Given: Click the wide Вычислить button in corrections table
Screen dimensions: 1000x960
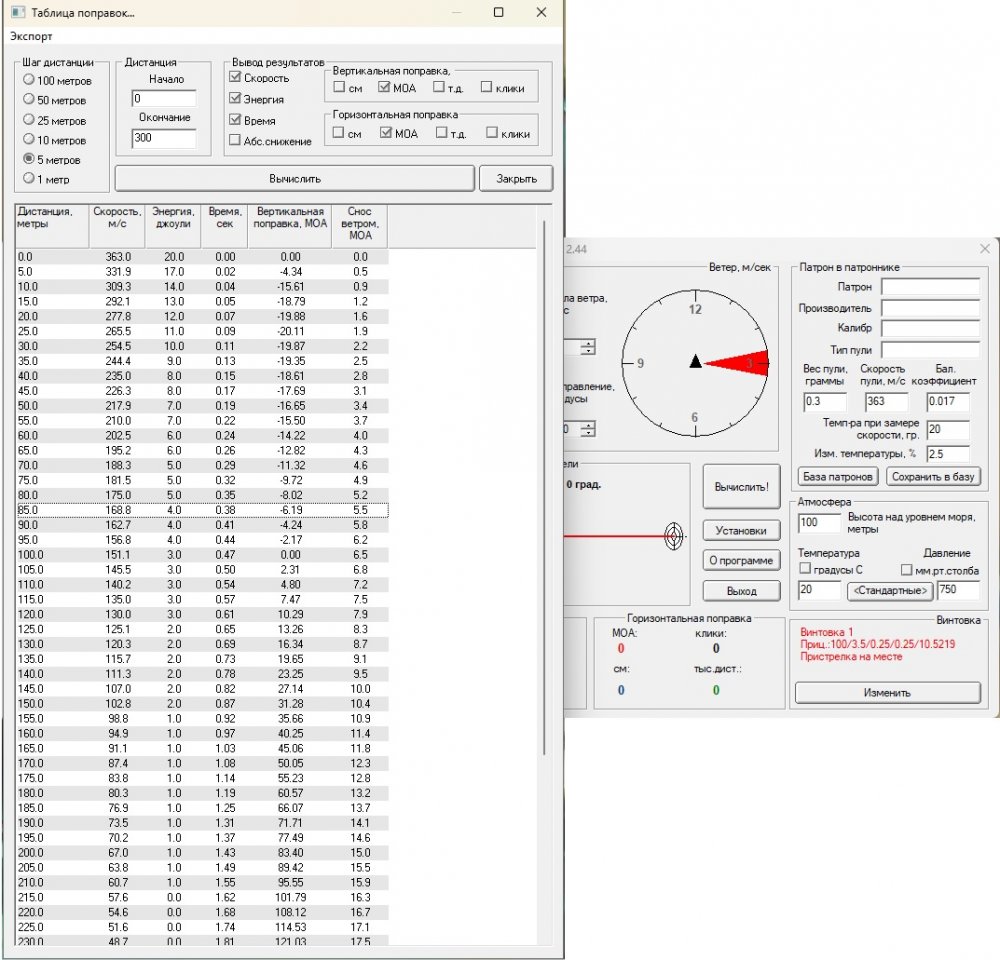Looking at the screenshot, I should pyautogui.click(x=295, y=179).
